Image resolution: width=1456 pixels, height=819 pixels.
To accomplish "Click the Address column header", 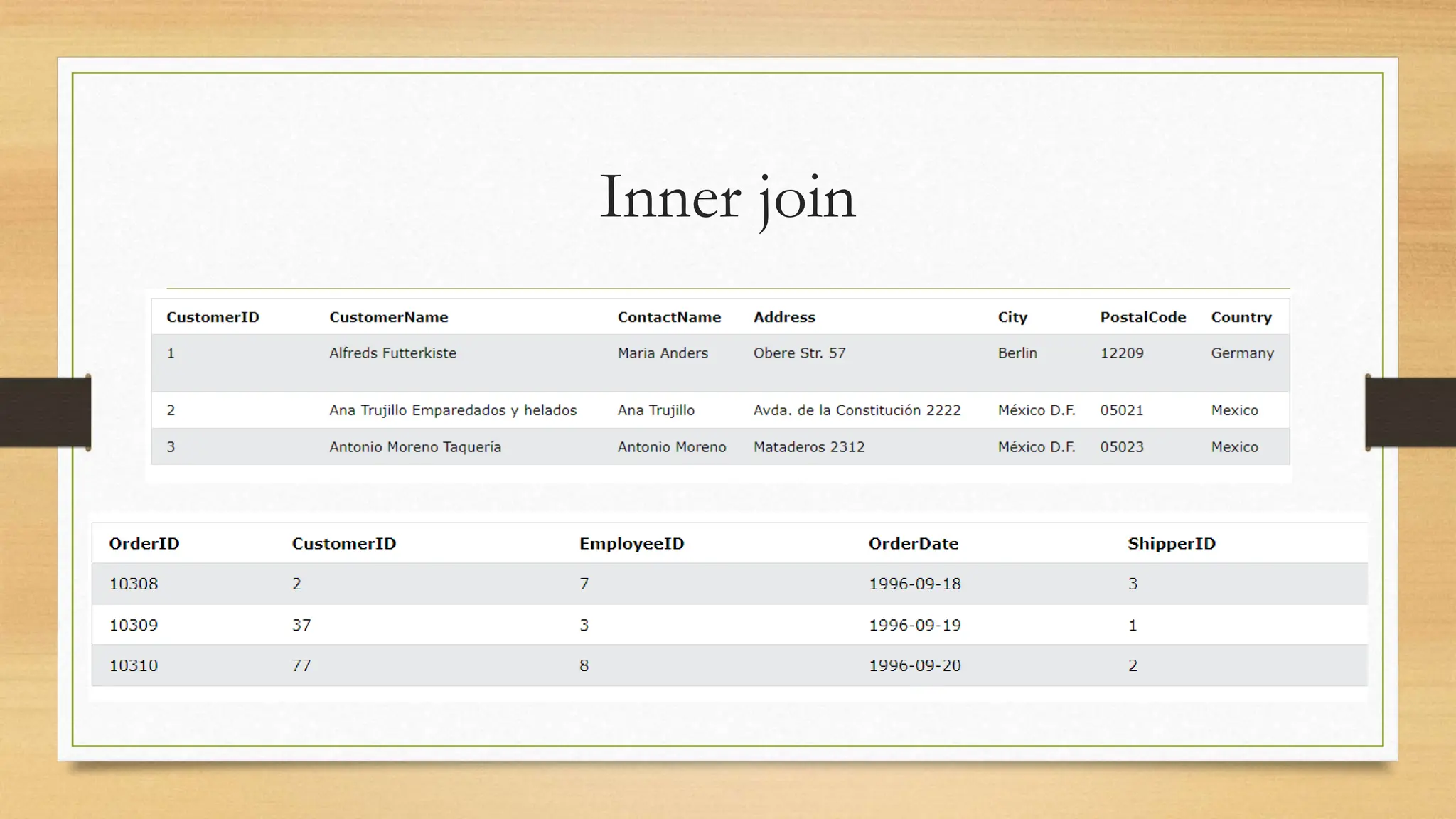I will [x=784, y=317].
